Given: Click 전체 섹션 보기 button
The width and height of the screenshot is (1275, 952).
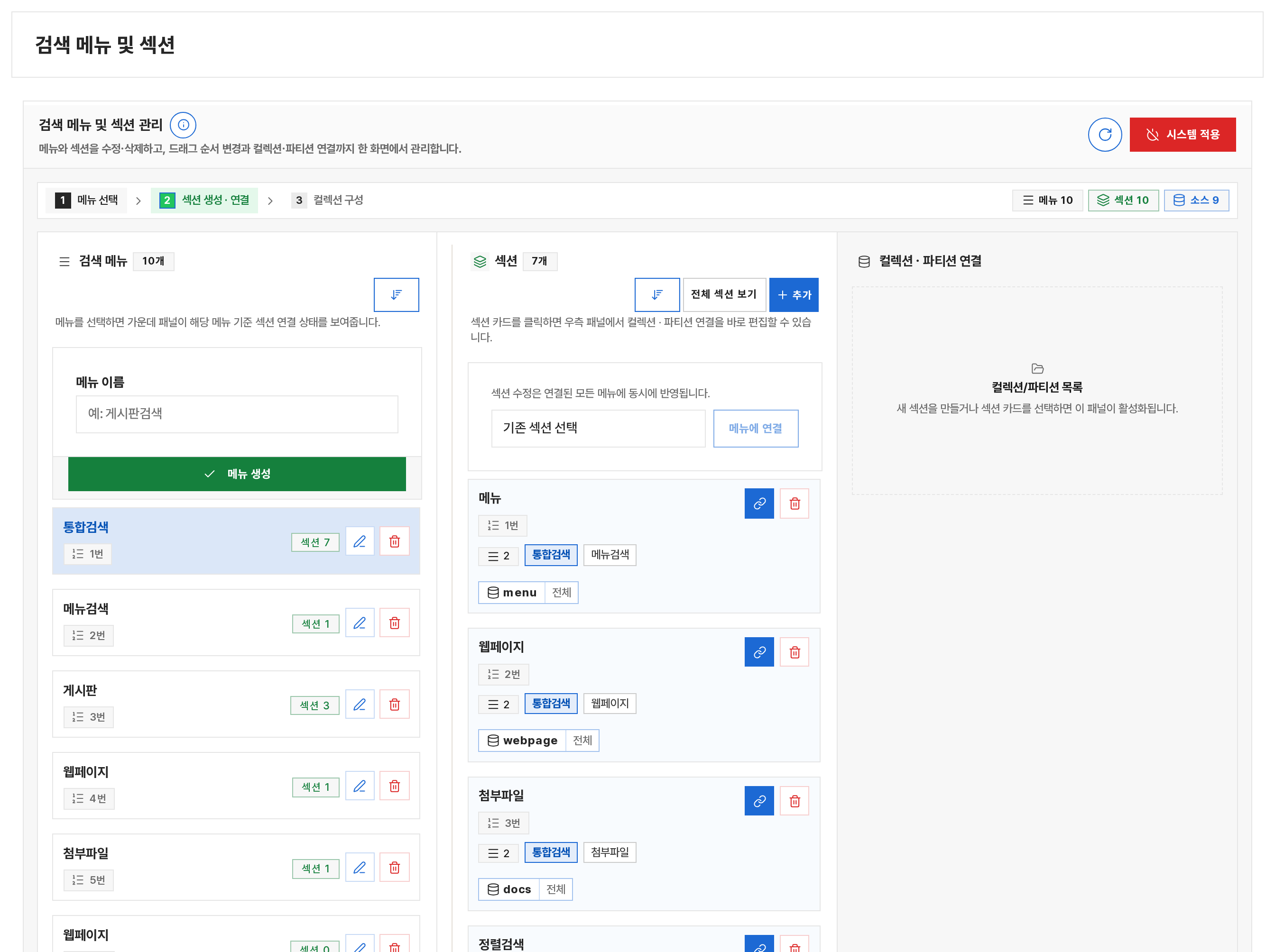Looking at the screenshot, I should (x=724, y=294).
